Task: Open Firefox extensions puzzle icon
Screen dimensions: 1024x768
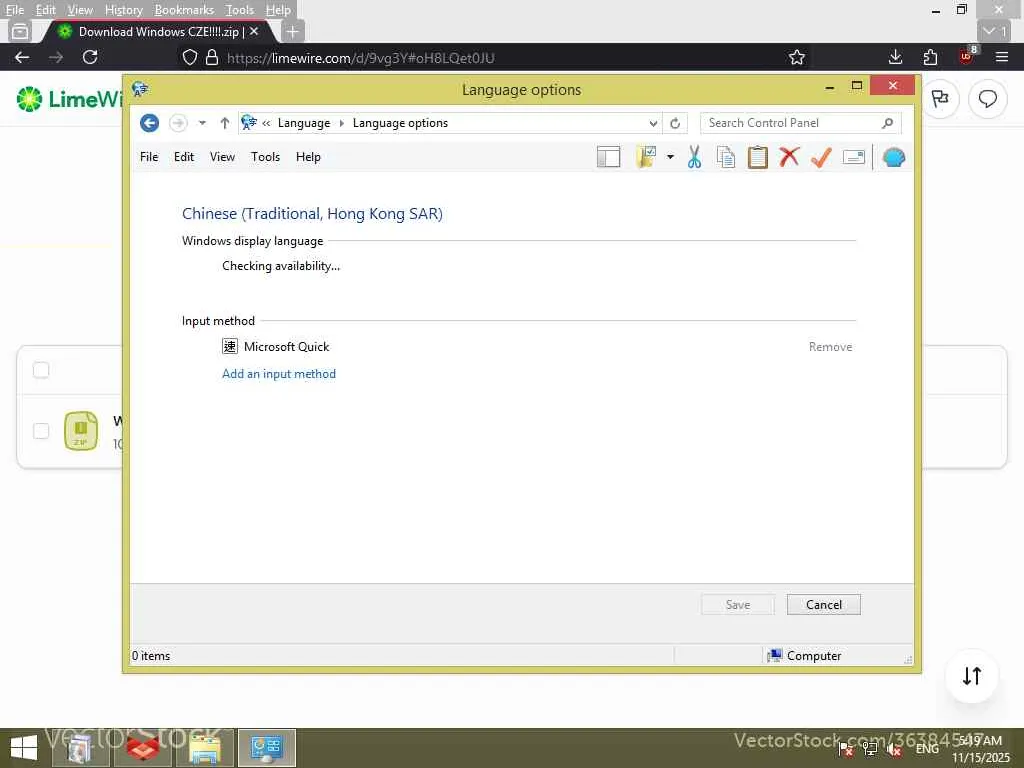Action: (x=931, y=57)
